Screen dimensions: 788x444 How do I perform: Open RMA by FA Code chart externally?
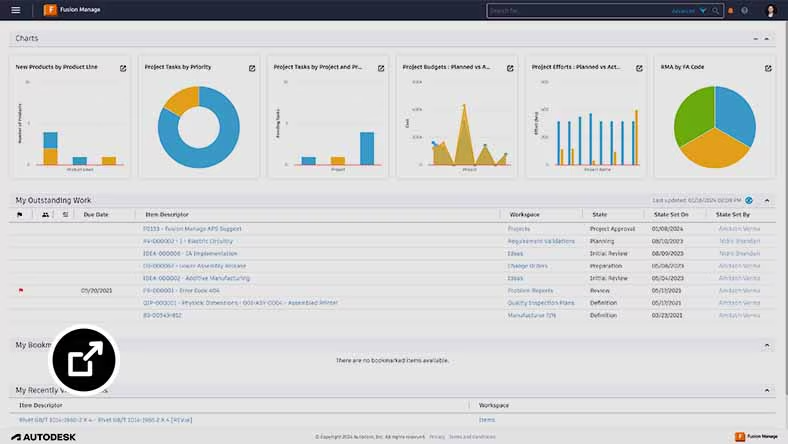(x=768, y=68)
